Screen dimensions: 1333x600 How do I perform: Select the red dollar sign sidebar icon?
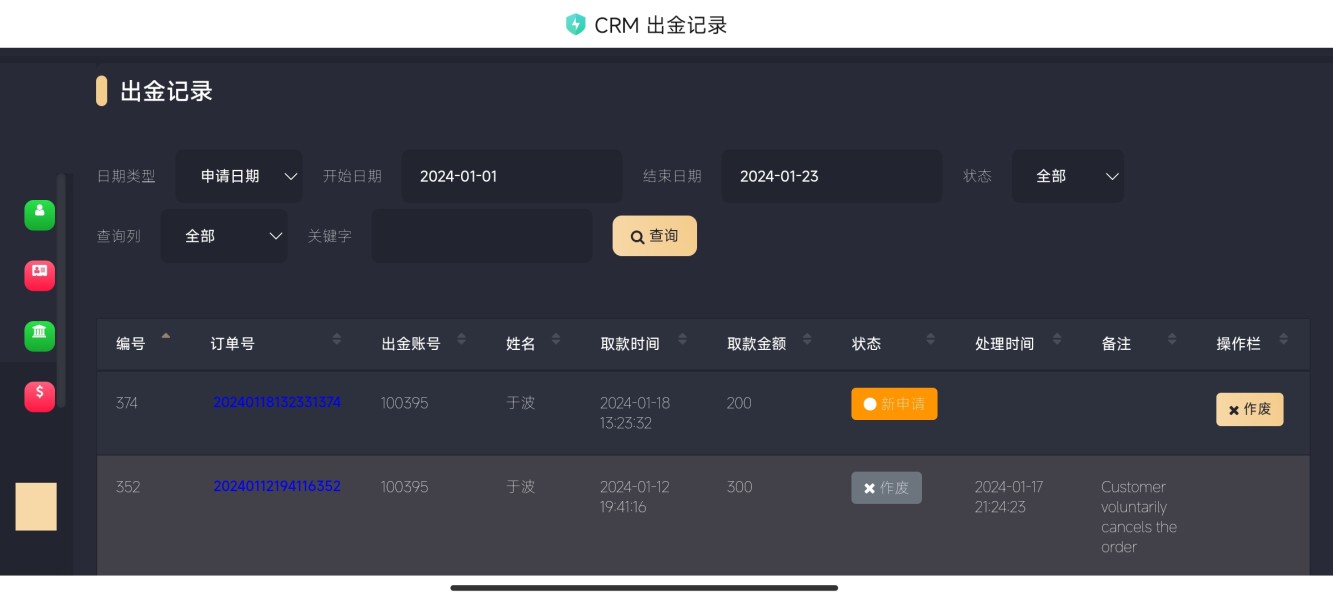coord(39,396)
